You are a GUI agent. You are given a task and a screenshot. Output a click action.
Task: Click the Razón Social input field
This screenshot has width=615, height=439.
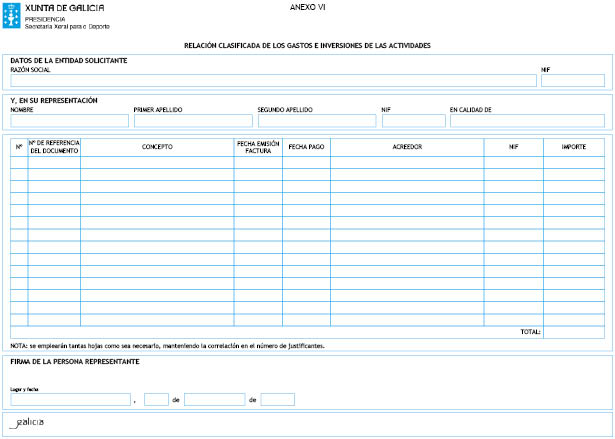click(272, 81)
